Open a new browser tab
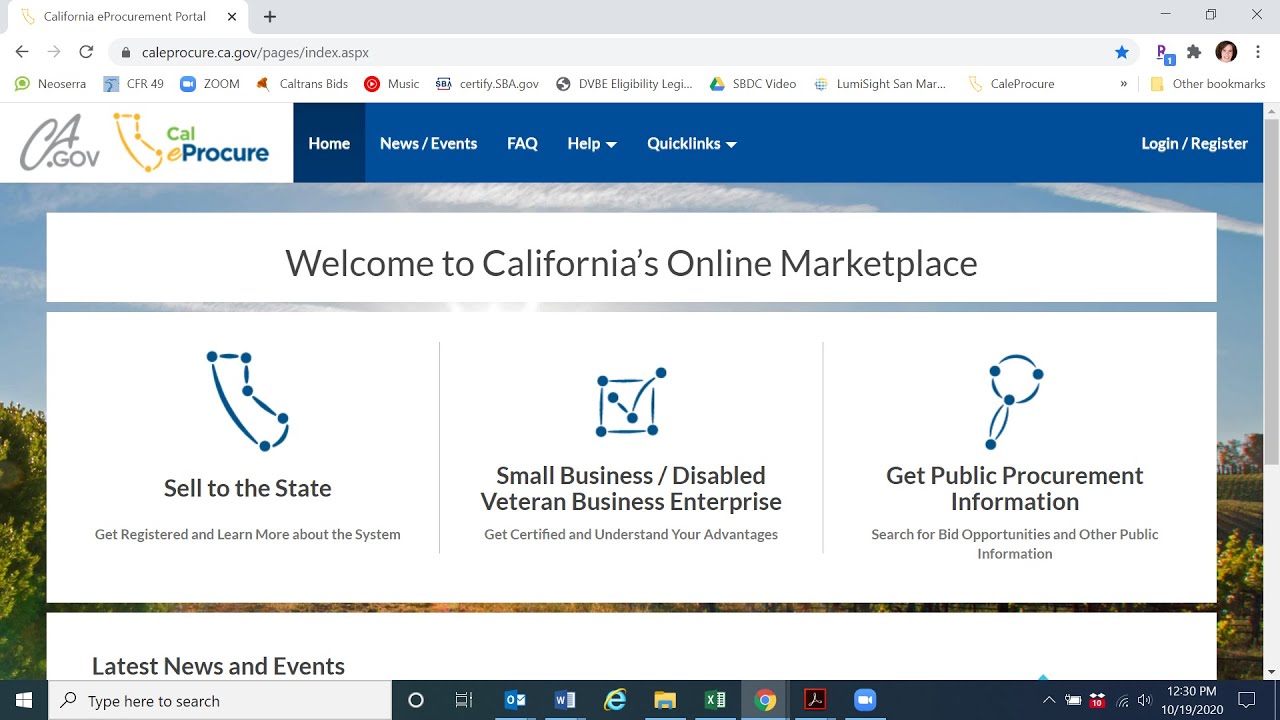Viewport: 1280px width, 720px height. click(270, 16)
